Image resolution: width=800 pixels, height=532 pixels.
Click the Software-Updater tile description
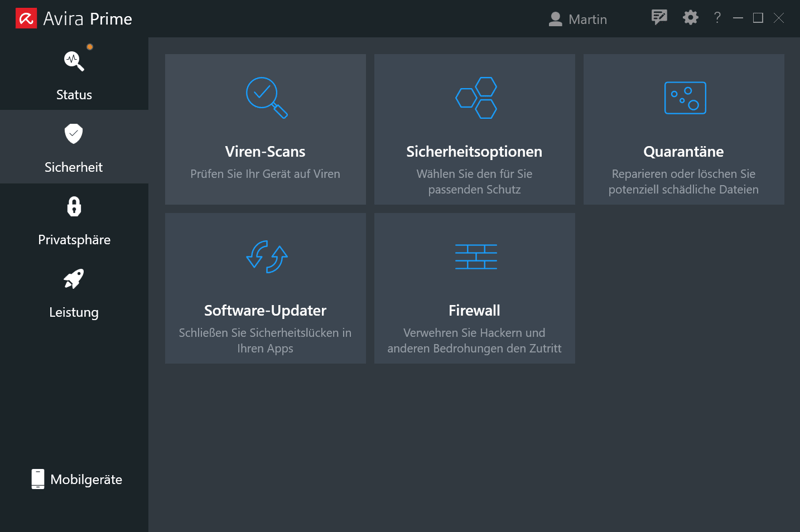pos(265,340)
